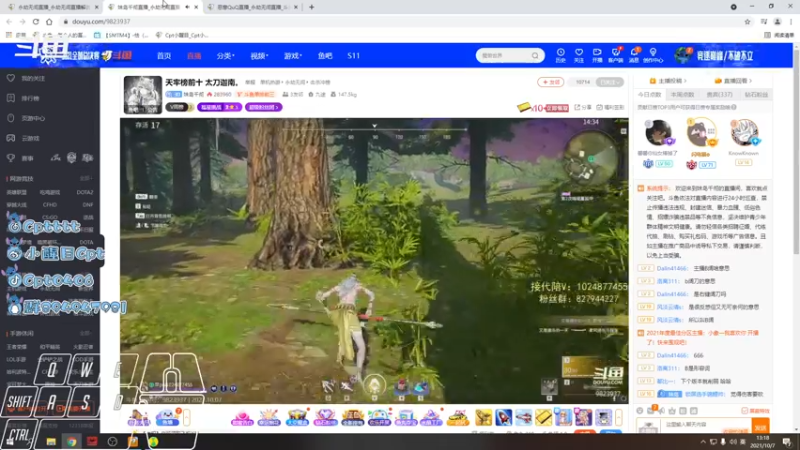The image size is (800, 450).
Task: Click the 英雄联盟 link in sidebar
Action: click(x=17, y=192)
